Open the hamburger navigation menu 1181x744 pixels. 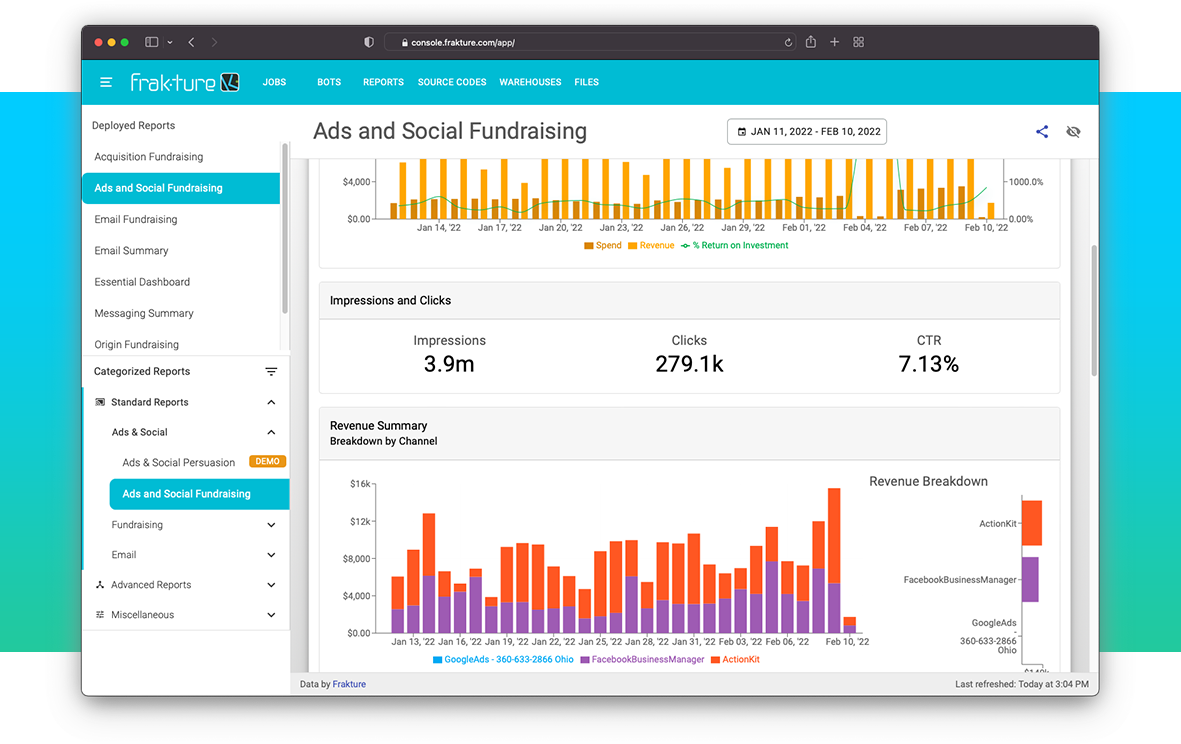tap(105, 82)
